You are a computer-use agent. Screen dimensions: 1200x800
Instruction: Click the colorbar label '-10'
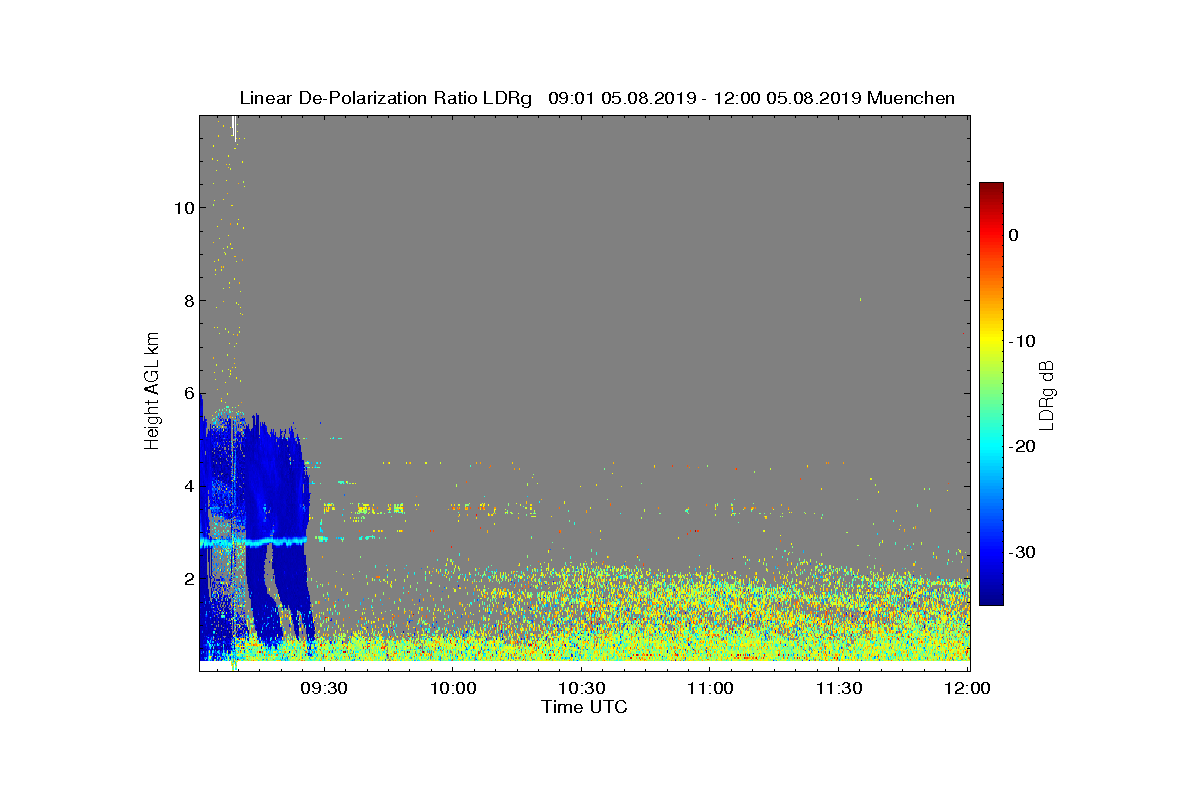[1021, 341]
